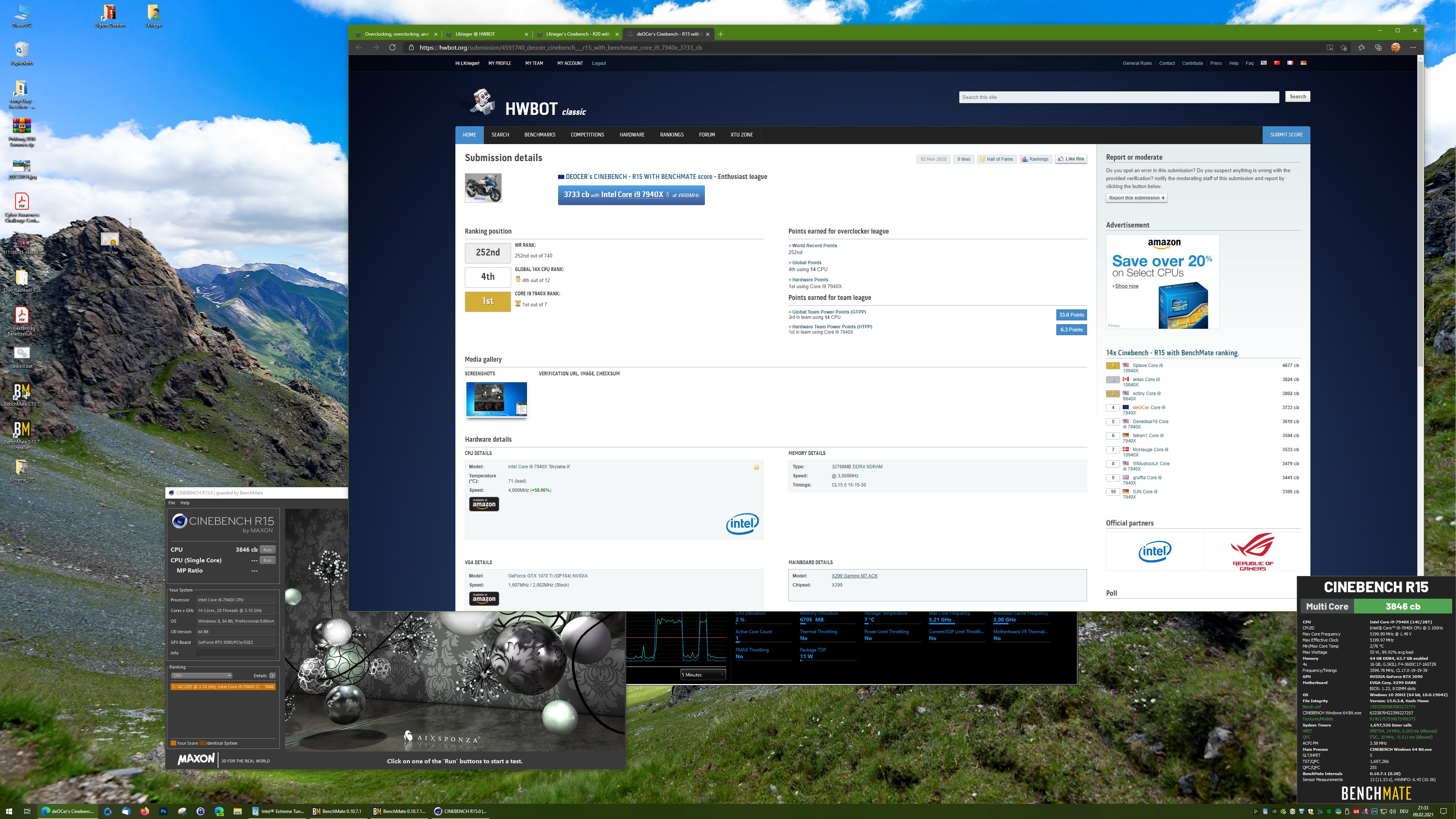Screen dimensions: 1456x819
Task: Click the Edge profile avatar
Action: (1395, 47)
